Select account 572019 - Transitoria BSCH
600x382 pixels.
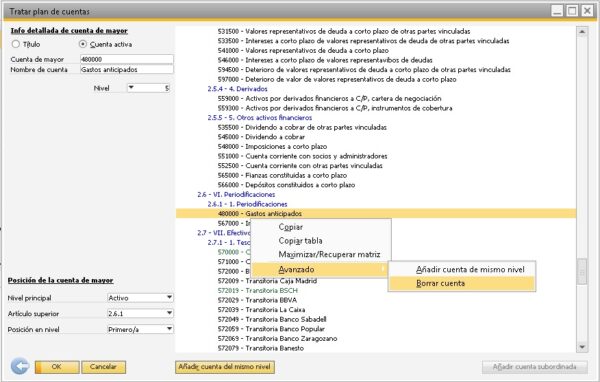pyautogui.click(x=258, y=291)
